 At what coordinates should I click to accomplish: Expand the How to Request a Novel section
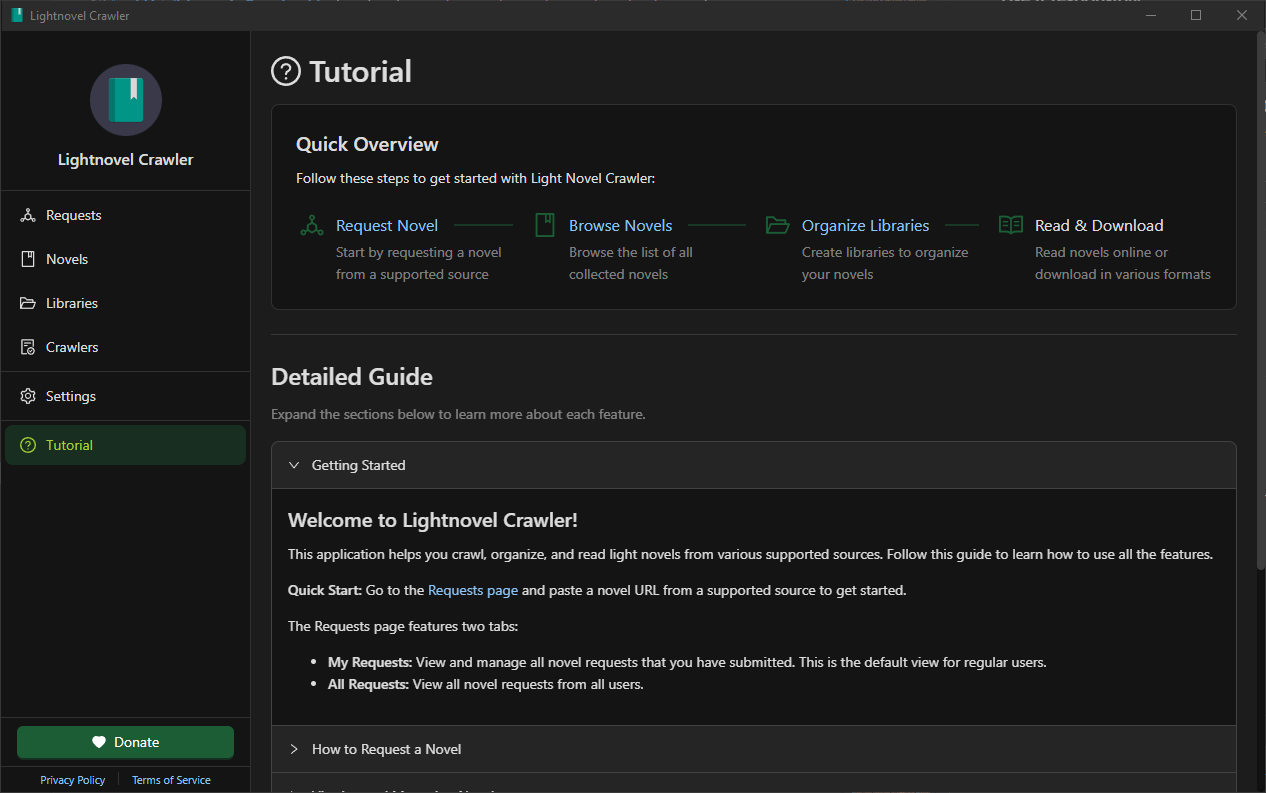pyautogui.click(x=754, y=749)
